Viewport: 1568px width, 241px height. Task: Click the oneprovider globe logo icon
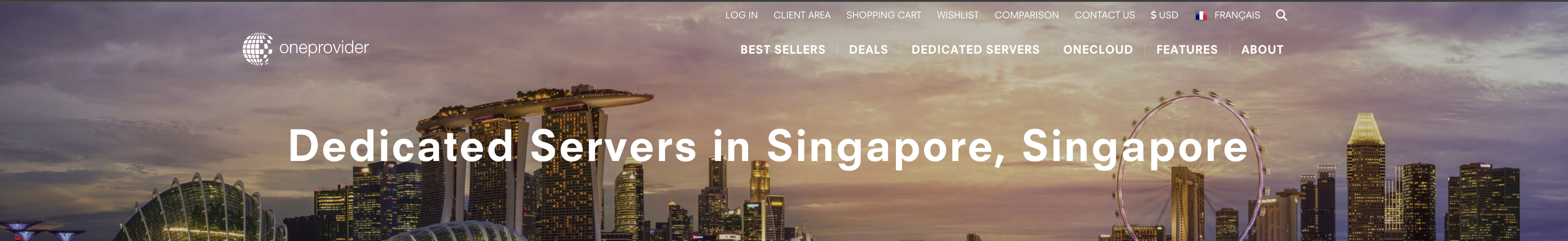[257, 48]
